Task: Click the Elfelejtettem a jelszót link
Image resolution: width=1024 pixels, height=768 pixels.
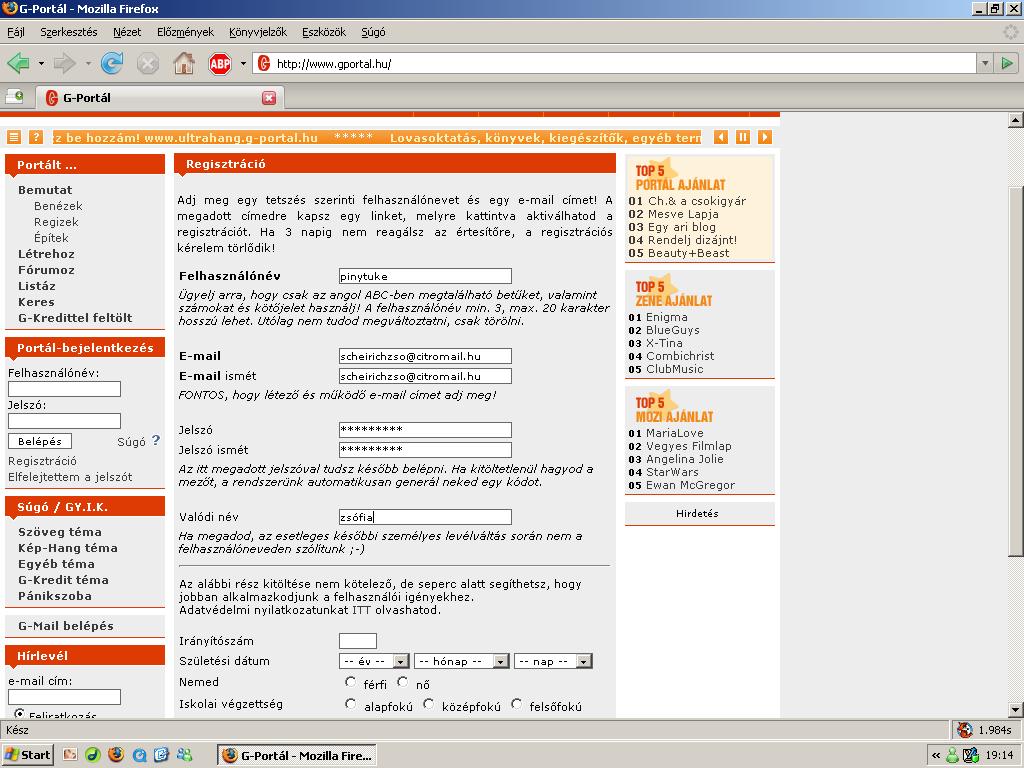Action: (70, 477)
